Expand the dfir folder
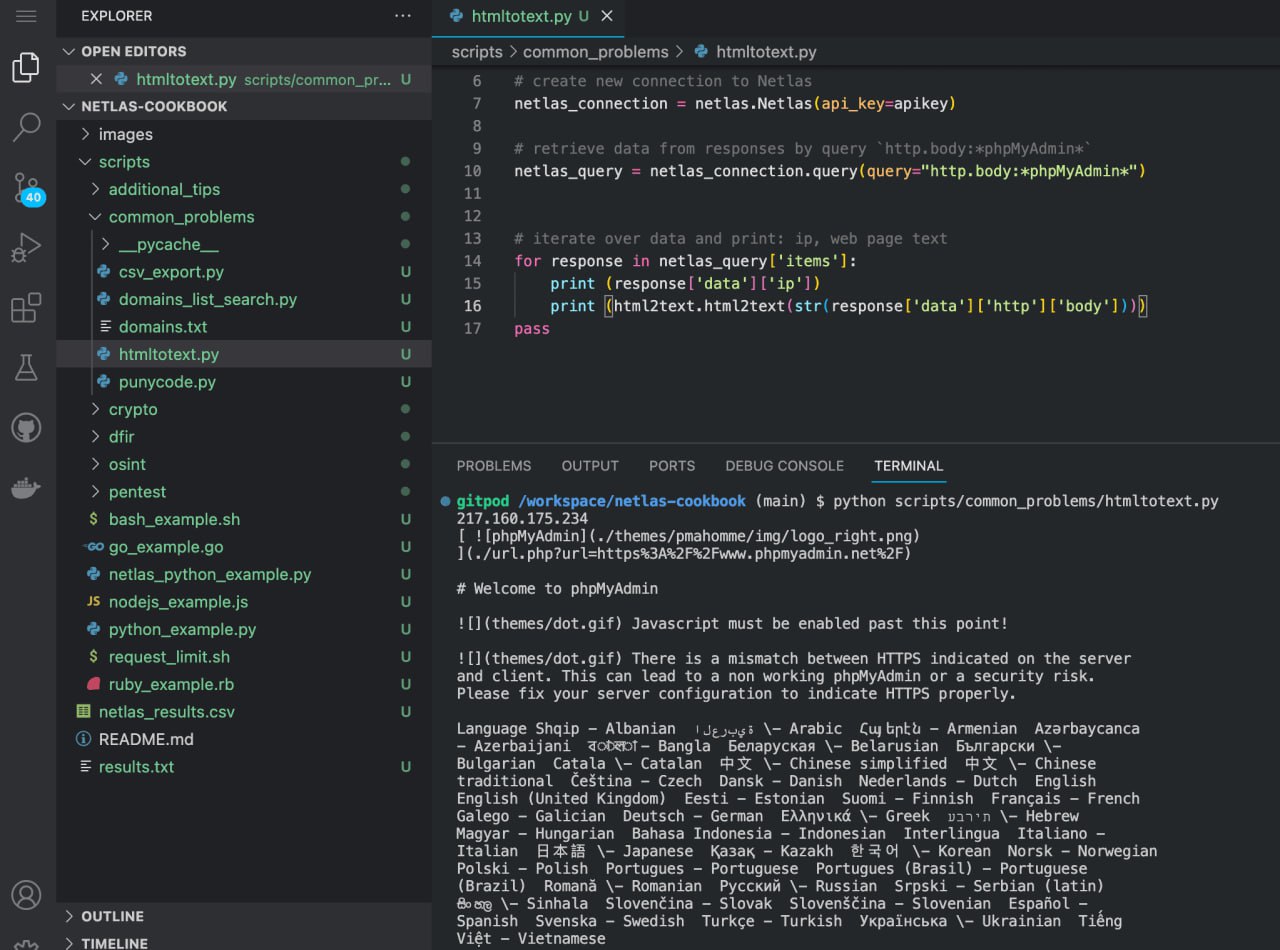This screenshot has width=1280, height=950. coord(96,437)
